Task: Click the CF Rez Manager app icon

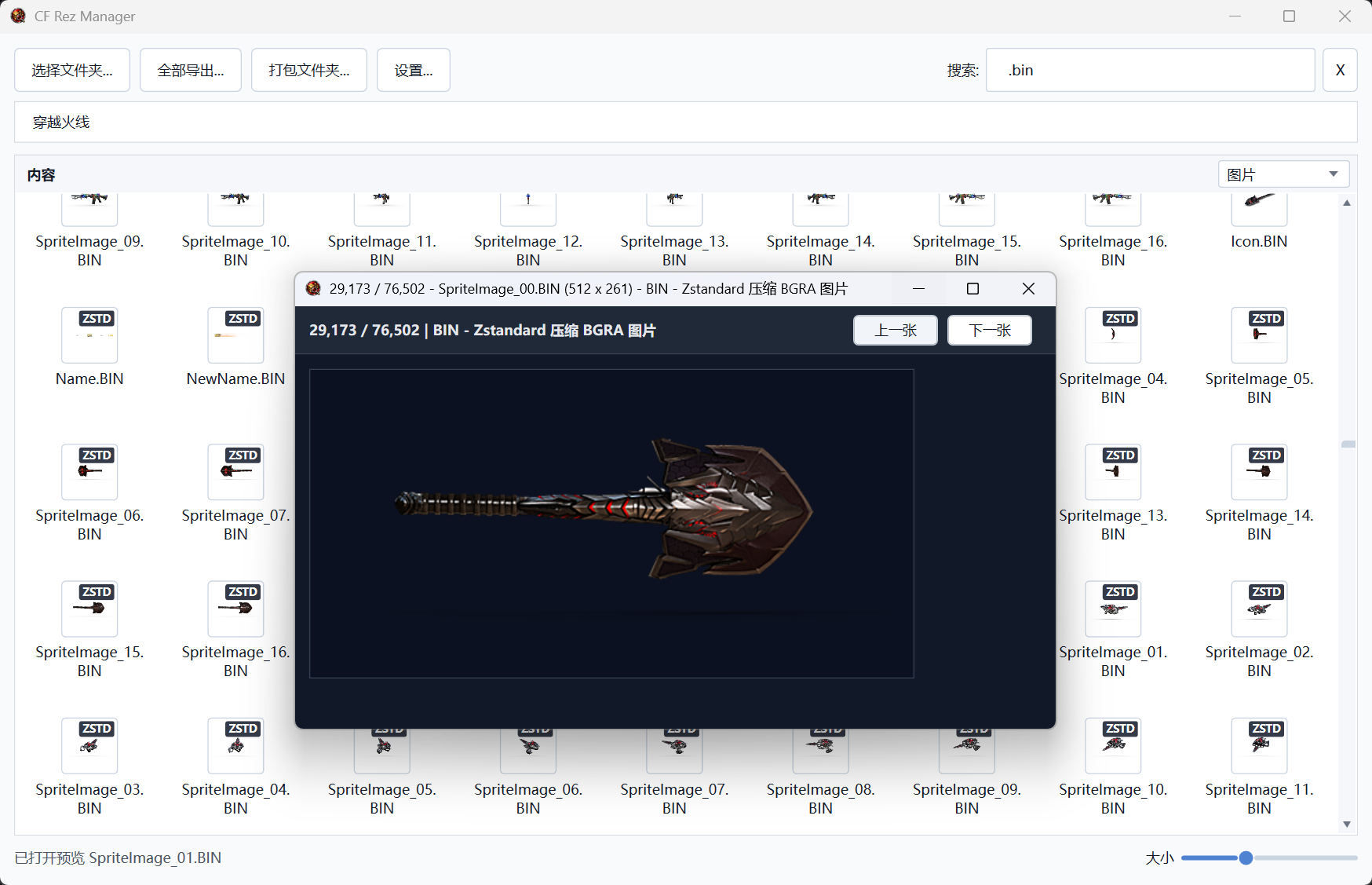Action: coord(18,16)
